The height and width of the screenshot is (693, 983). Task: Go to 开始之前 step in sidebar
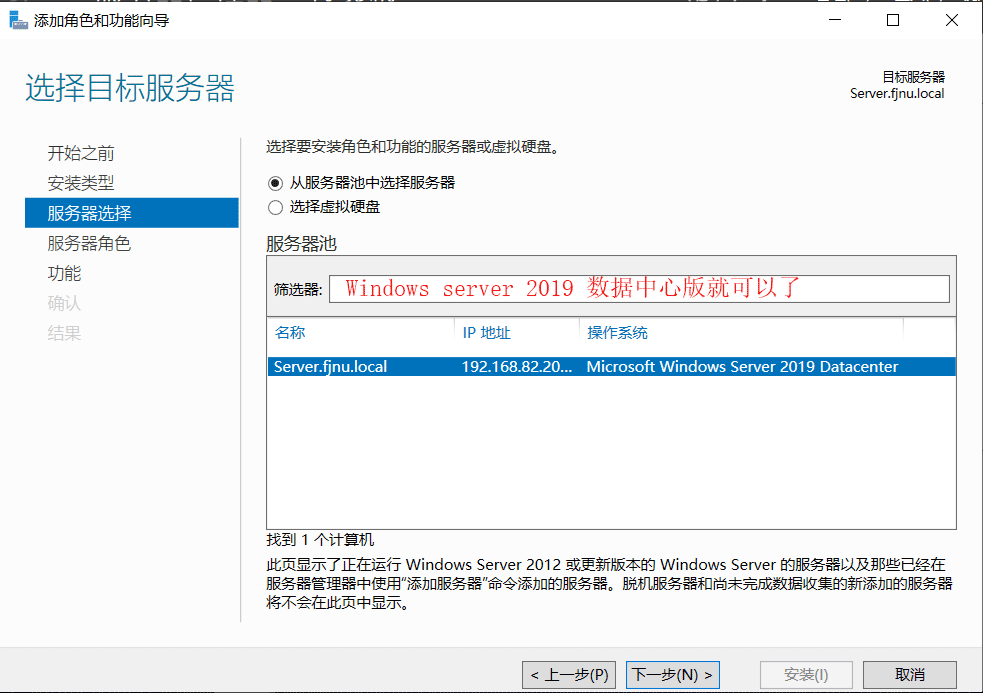pyautogui.click(x=81, y=153)
